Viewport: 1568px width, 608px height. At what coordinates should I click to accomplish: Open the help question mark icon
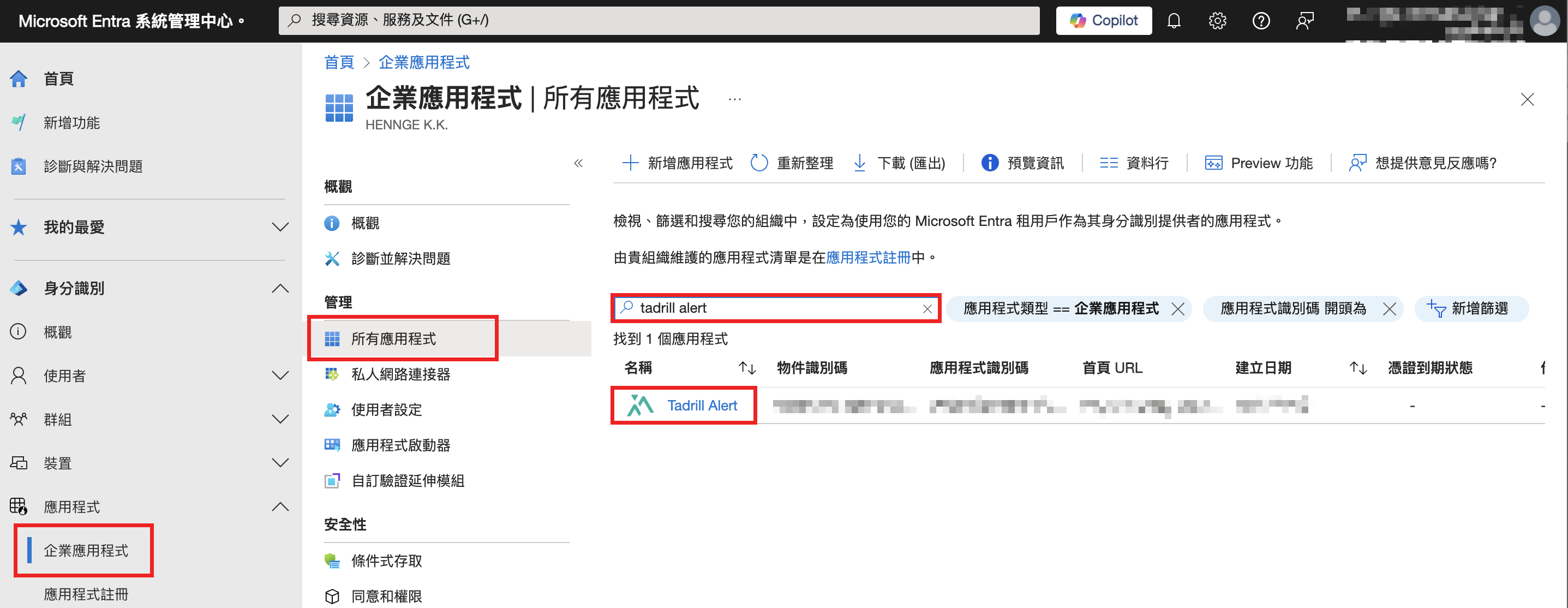(1261, 21)
